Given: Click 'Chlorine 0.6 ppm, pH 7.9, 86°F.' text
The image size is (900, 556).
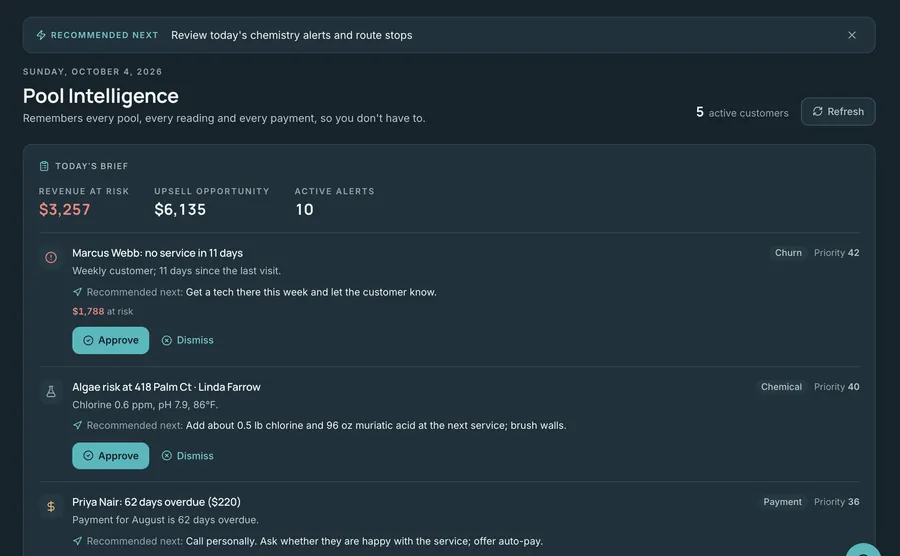Looking at the screenshot, I should [145, 405].
